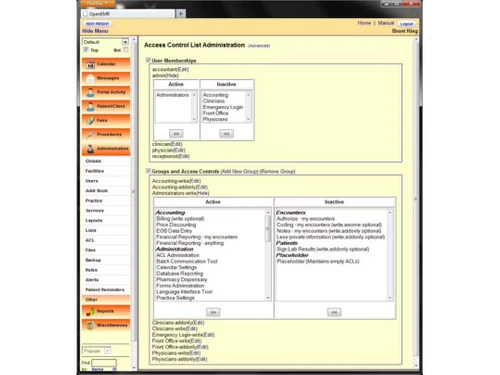Click the Calendar icon in sidebar
The width and height of the screenshot is (500, 375).
point(90,65)
